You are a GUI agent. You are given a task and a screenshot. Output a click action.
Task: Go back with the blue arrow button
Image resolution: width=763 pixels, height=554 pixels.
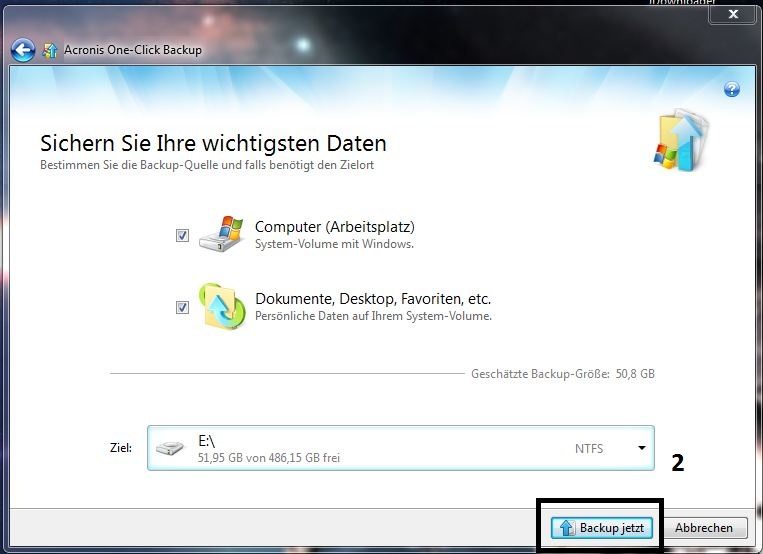coord(23,50)
